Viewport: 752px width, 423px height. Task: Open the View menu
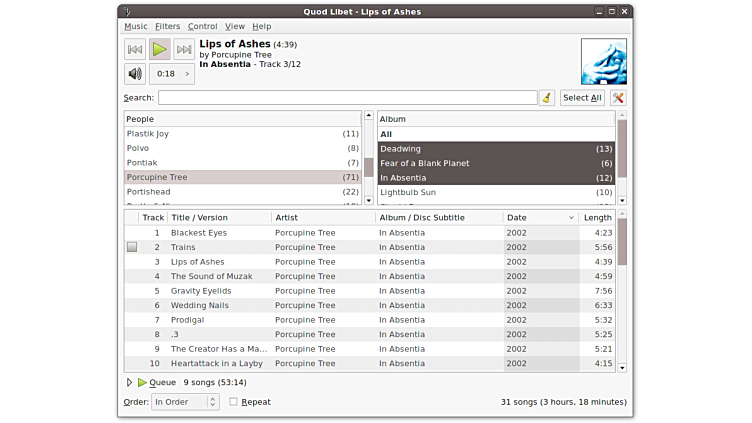tap(235, 26)
